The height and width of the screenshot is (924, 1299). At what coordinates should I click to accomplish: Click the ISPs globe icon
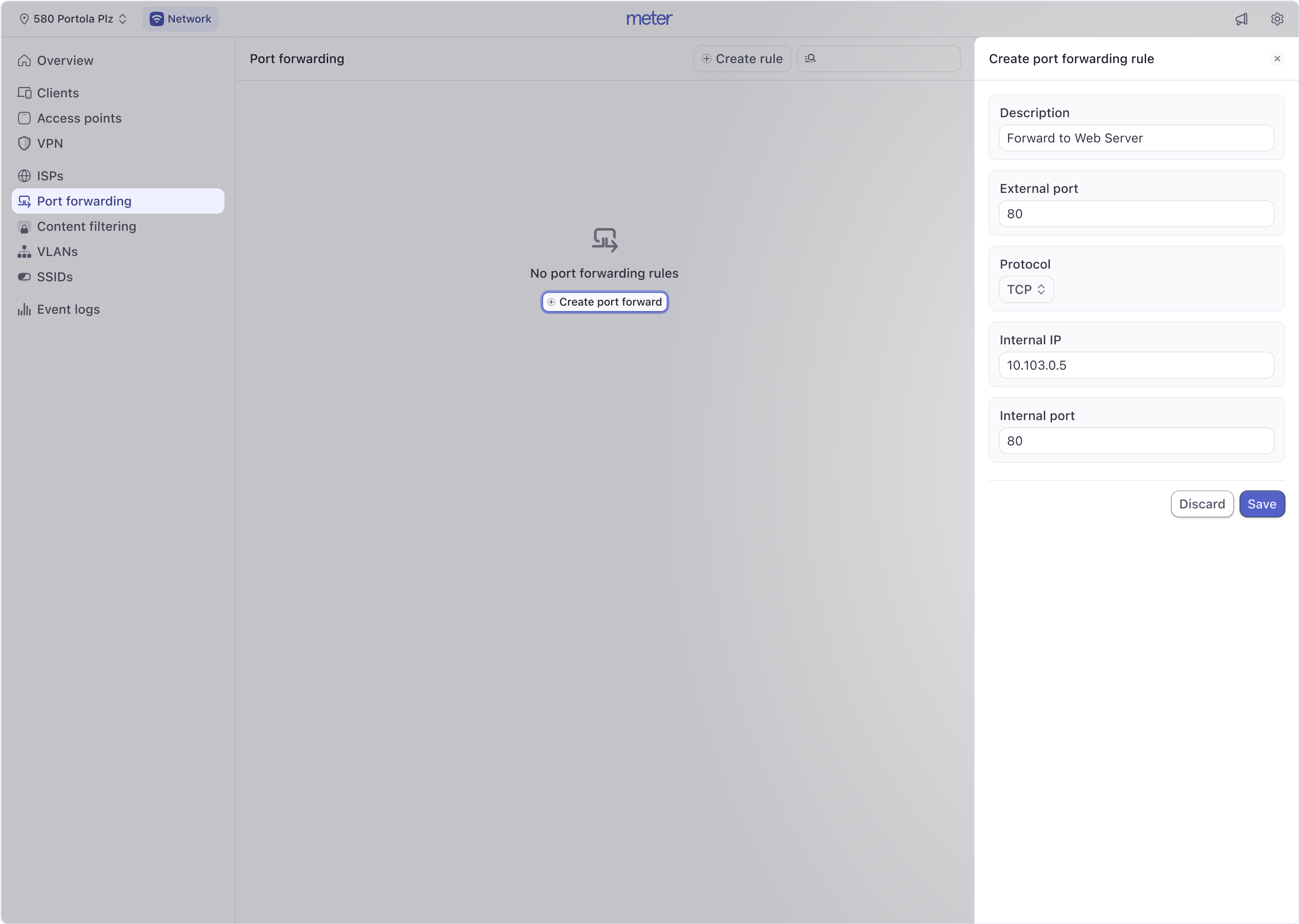[x=24, y=176]
